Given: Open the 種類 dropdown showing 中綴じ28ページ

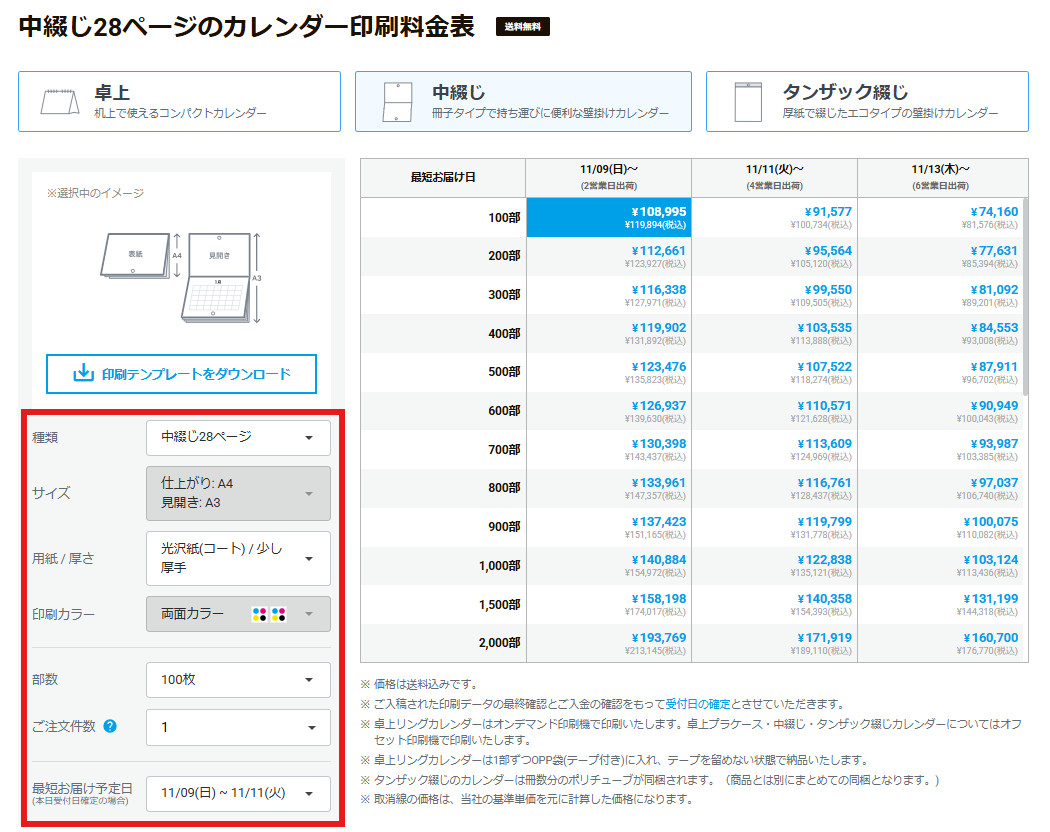Looking at the screenshot, I should click(x=238, y=437).
